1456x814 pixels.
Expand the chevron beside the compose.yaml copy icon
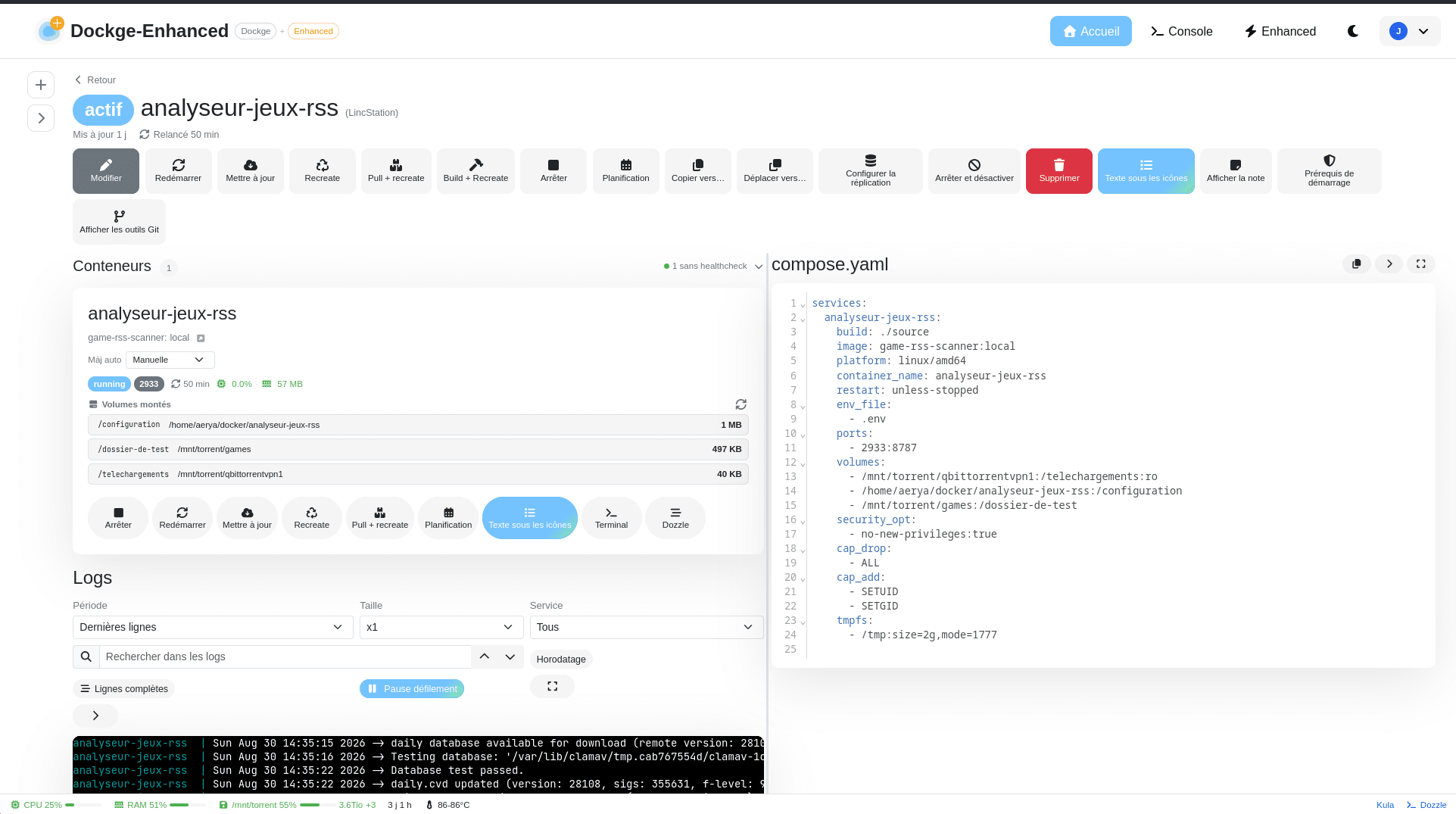click(x=1389, y=264)
